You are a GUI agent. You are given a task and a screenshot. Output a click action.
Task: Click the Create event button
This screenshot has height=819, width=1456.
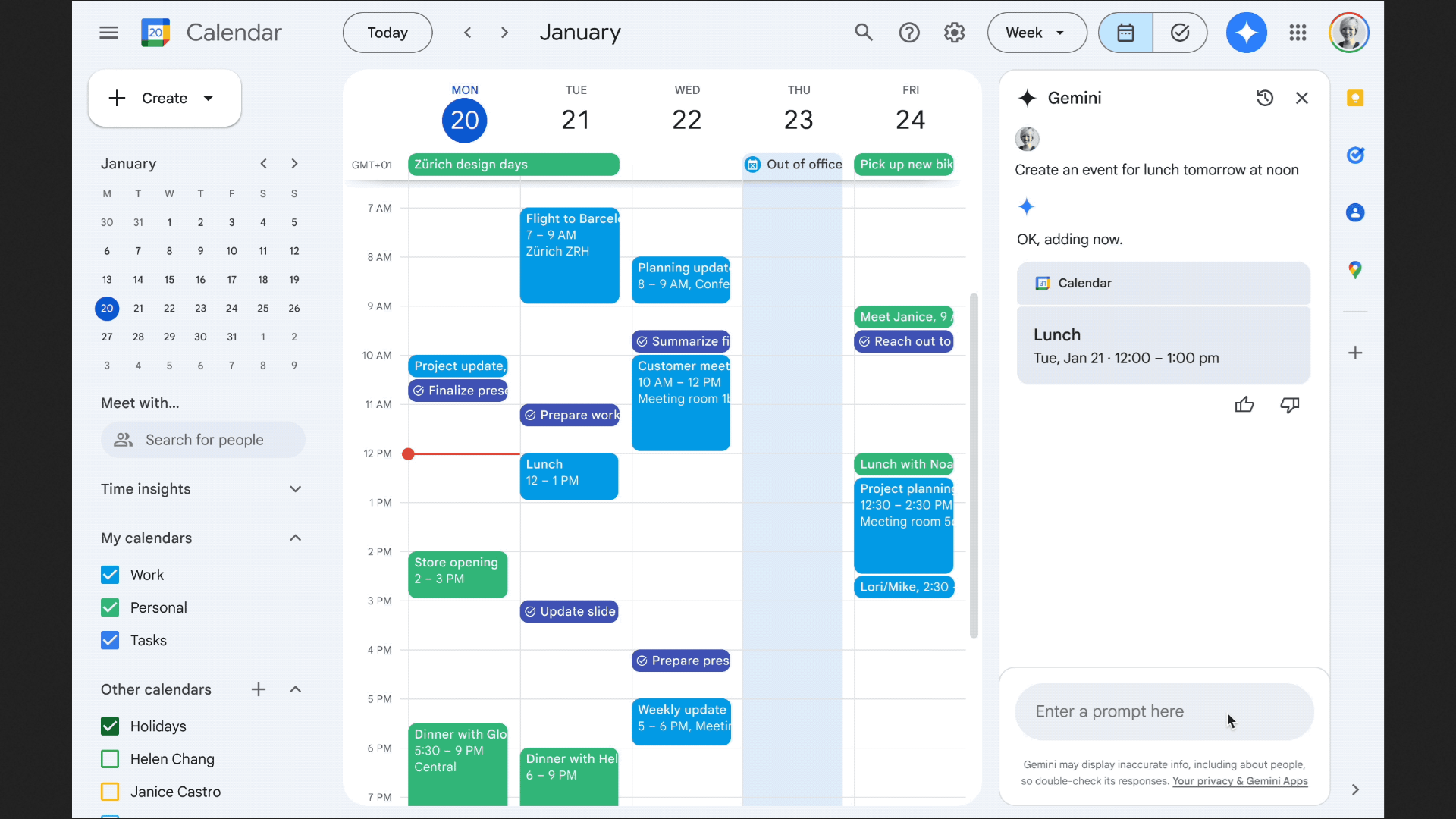coord(164,98)
